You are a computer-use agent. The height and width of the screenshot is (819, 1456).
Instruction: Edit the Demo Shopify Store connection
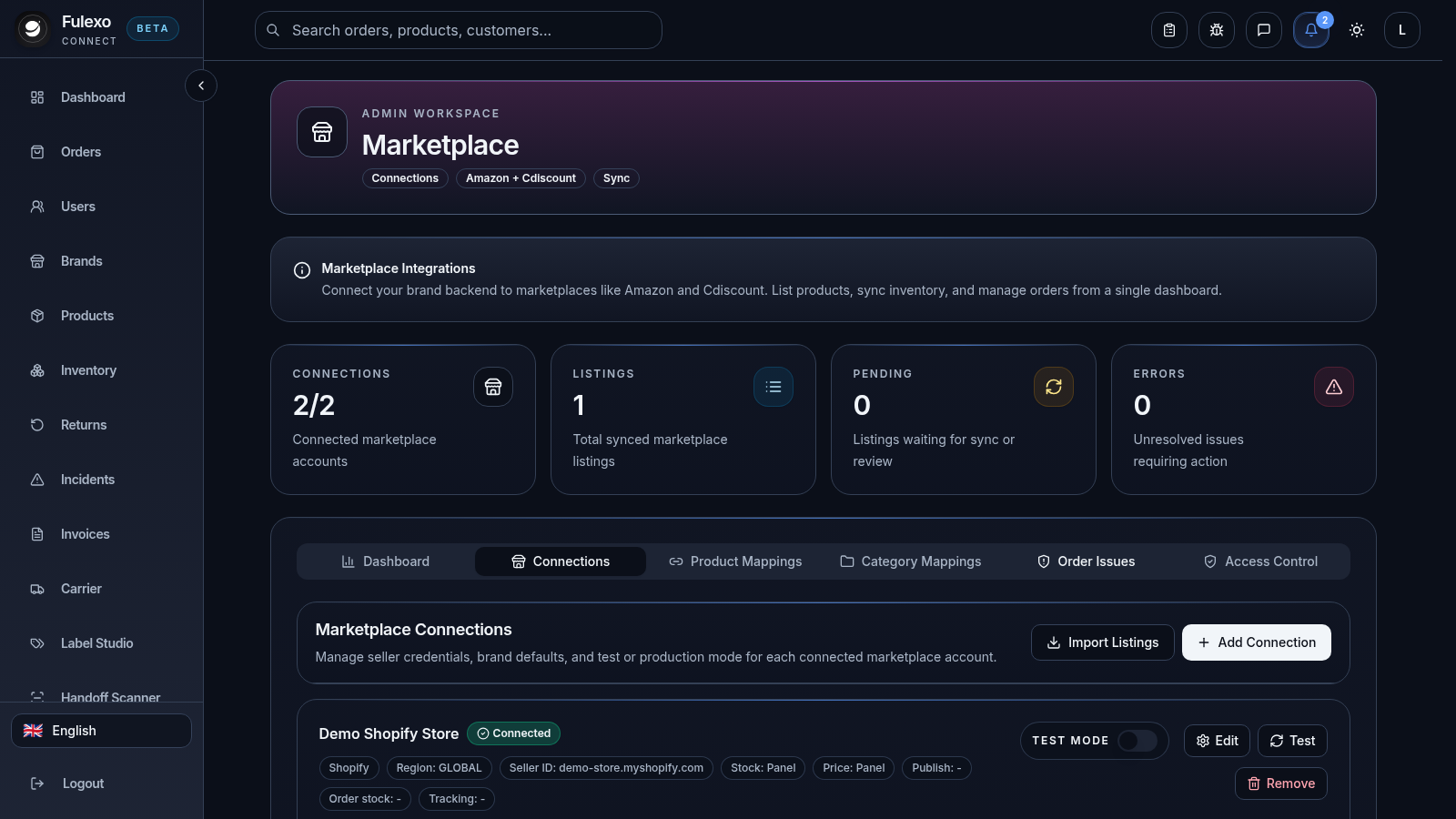pyautogui.click(x=1217, y=741)
